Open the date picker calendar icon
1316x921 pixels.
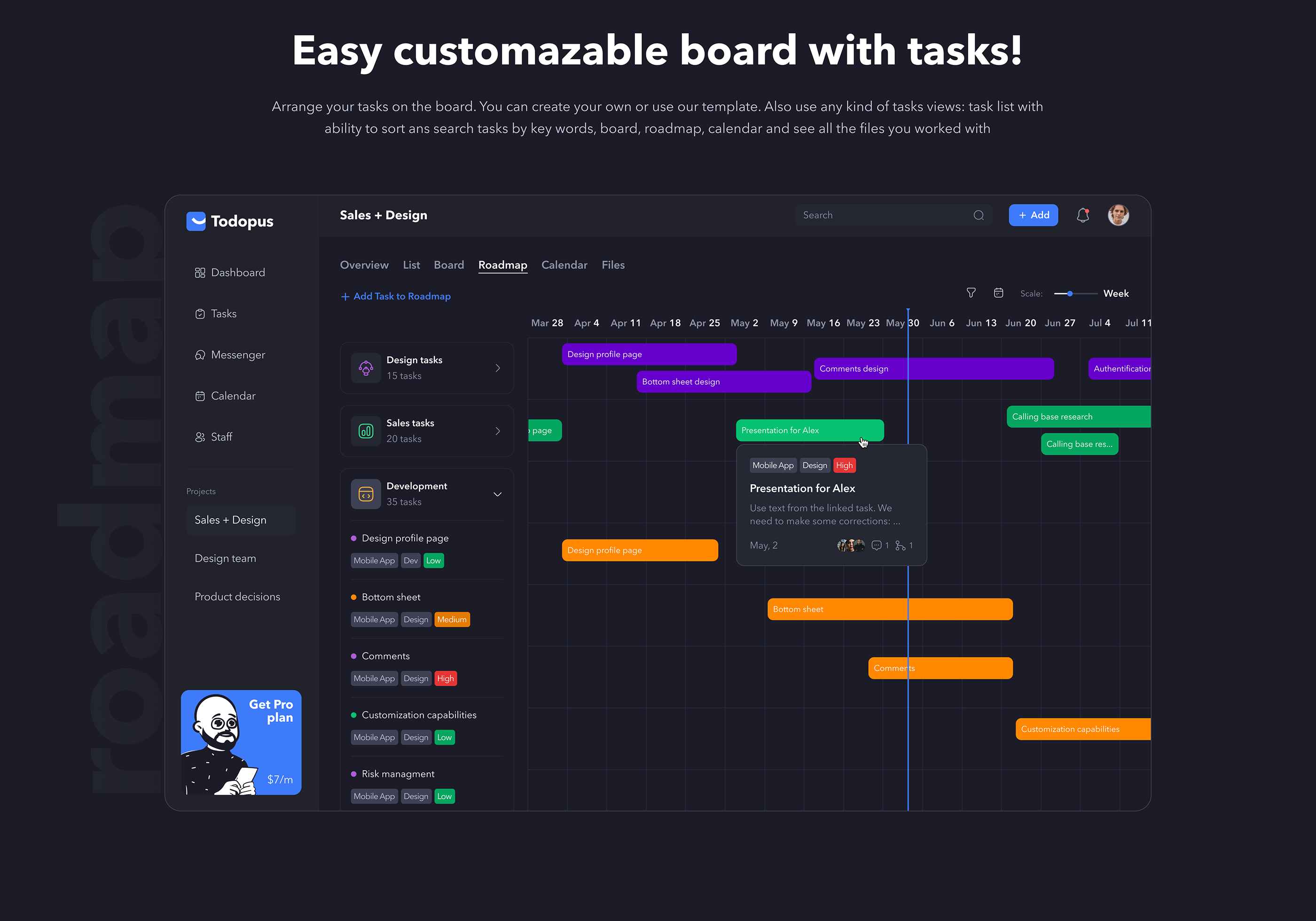point(998,293)
